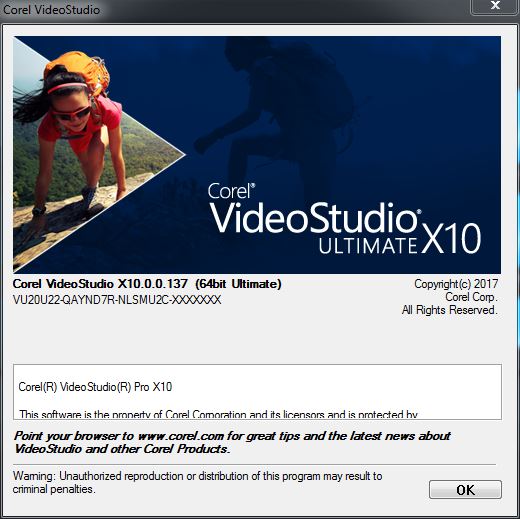Click the OK button

pyautogui.click(x=465, y=490)
